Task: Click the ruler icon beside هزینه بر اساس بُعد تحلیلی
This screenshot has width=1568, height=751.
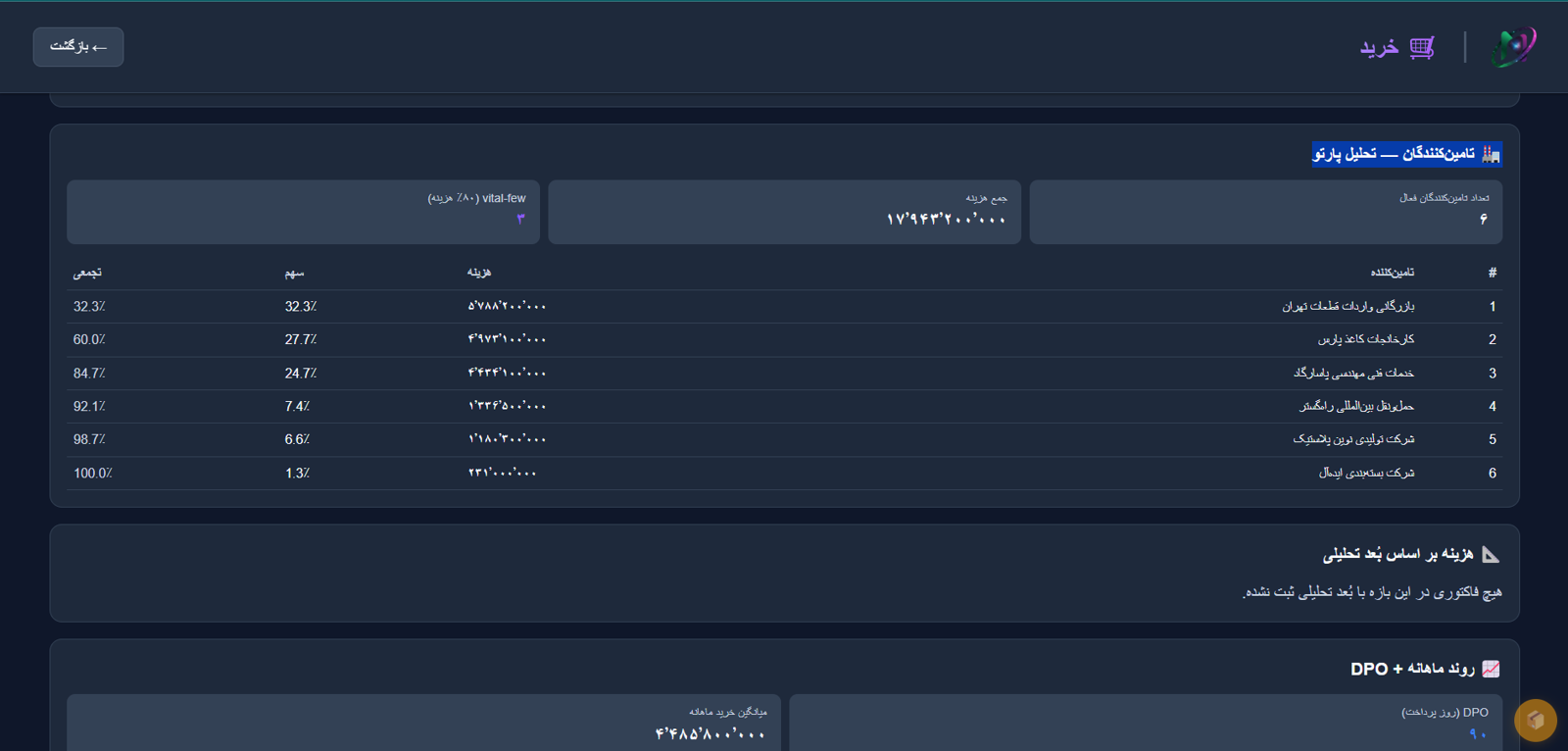Action: 1491,554
